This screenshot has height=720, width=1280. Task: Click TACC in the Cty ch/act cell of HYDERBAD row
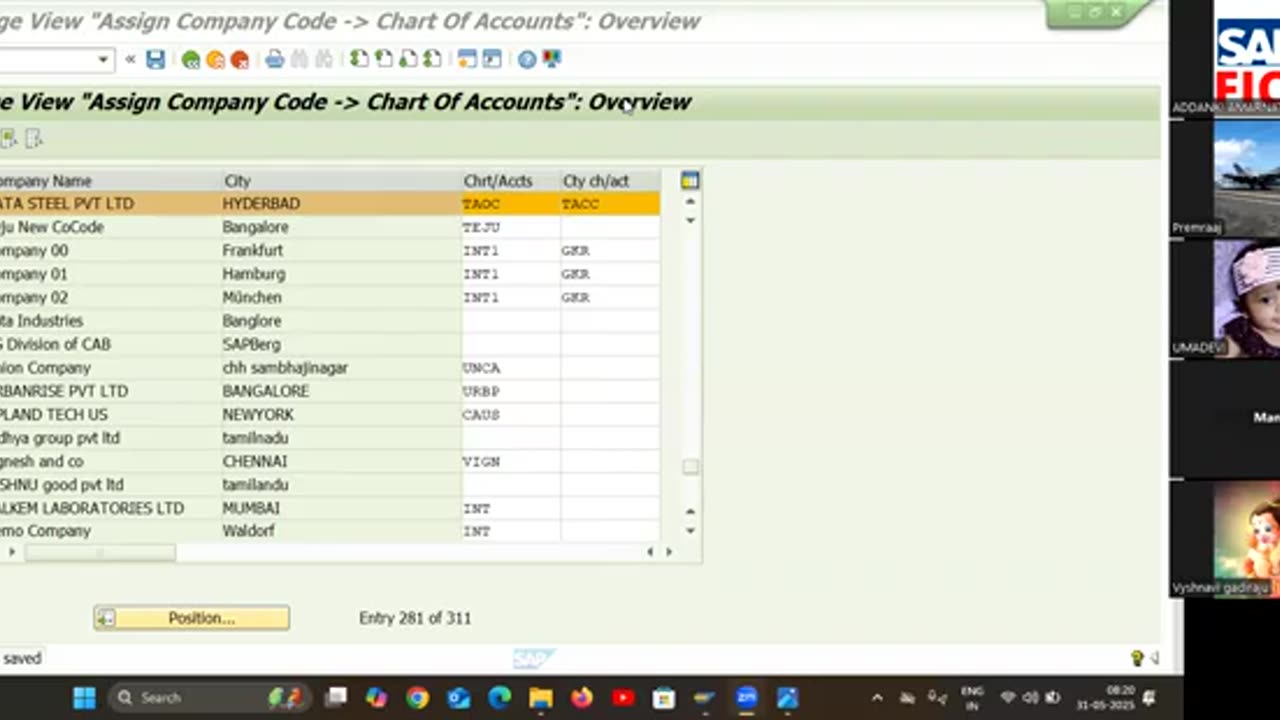[610, 204]
